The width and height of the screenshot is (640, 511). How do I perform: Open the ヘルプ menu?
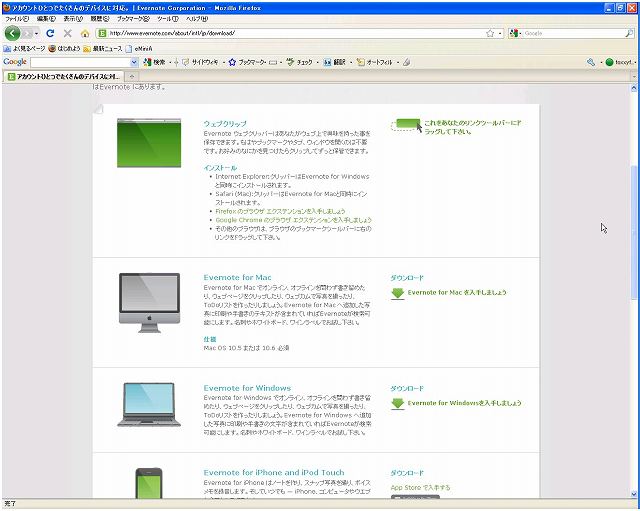pyautogui.click(x=197, y=19)
